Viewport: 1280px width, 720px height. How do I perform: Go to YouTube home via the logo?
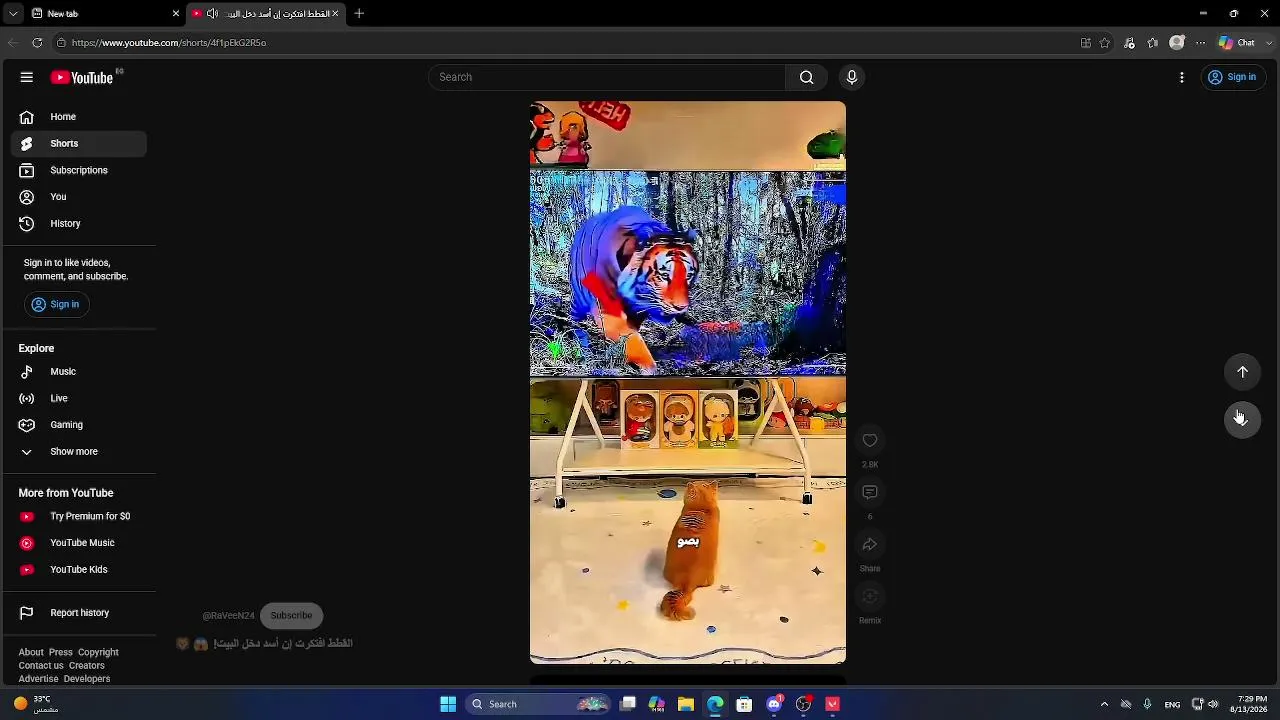coord(82,77)
